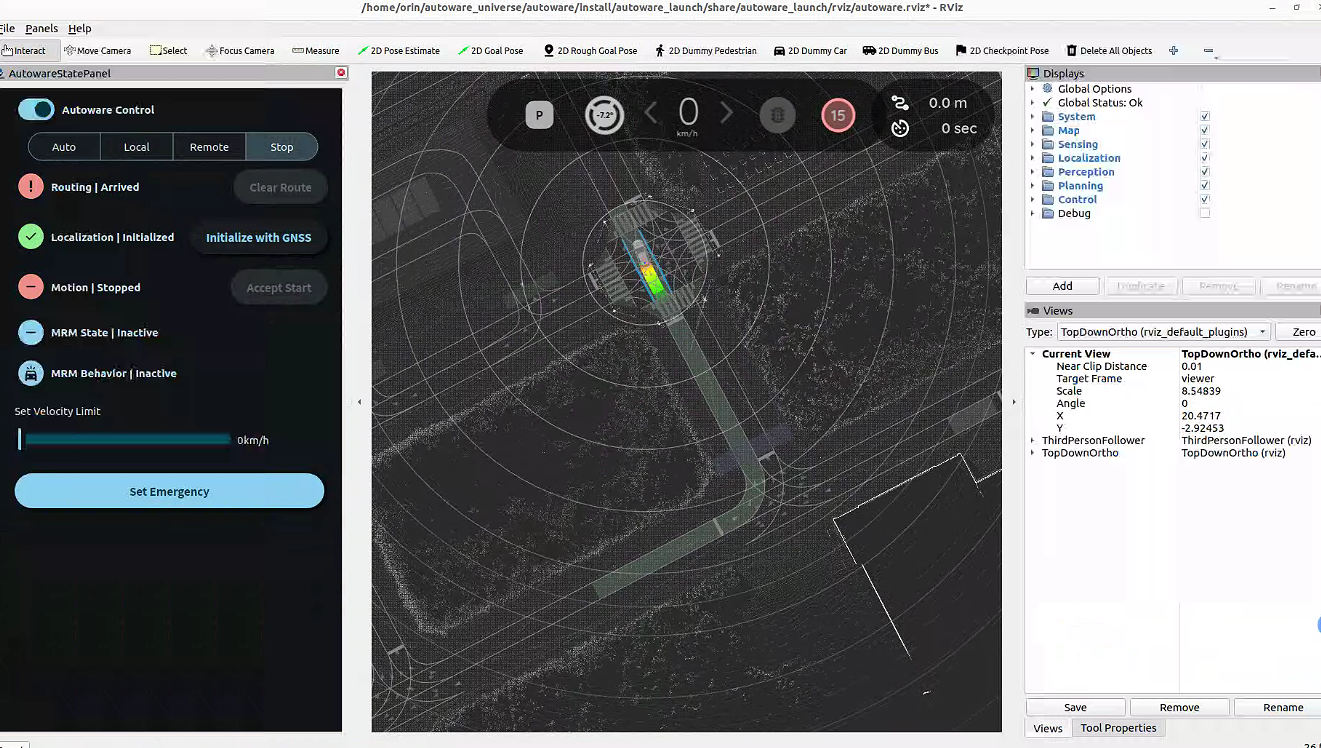The height and width of the screenshot is (748, 1321).
Task: Click the right turn signal arrow
Action: pos(727,113)
